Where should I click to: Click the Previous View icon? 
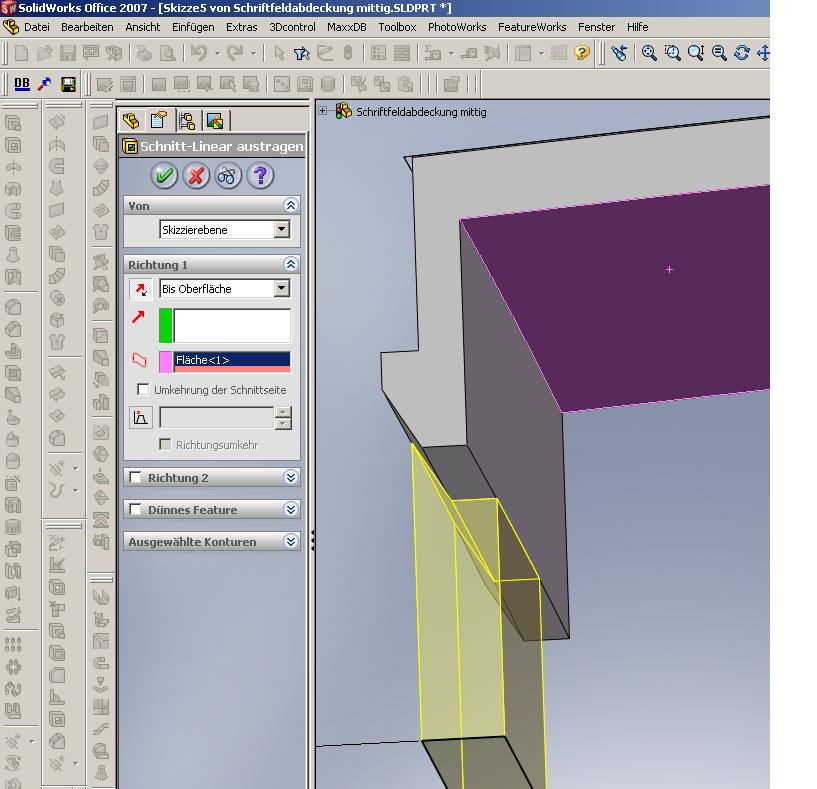[x=619, y=53]
